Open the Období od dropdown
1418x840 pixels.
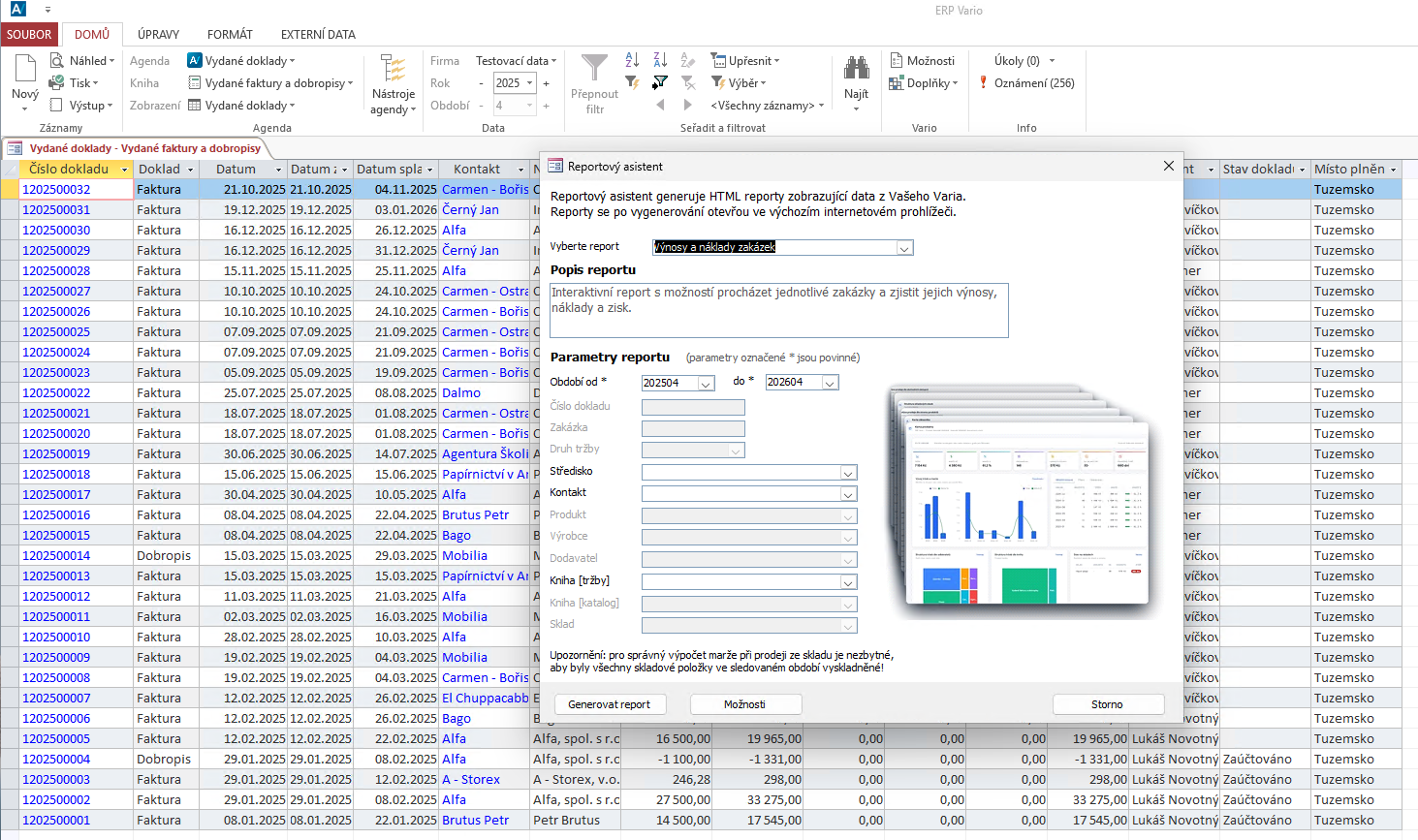point(706,384)
